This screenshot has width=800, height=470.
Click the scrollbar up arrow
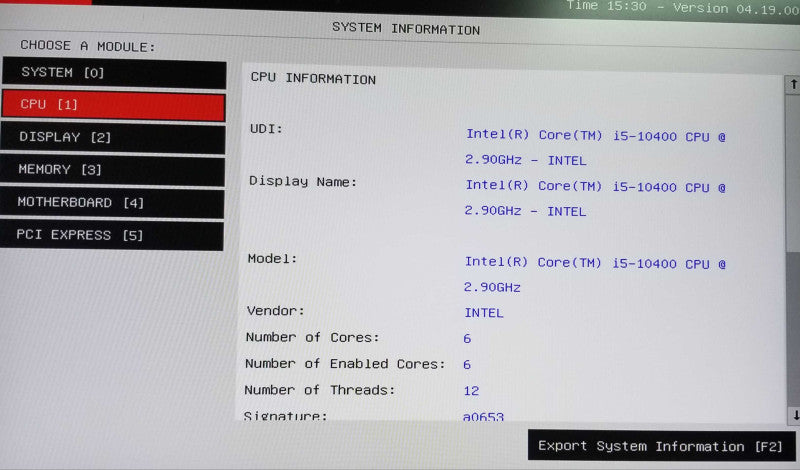(793, 85)
